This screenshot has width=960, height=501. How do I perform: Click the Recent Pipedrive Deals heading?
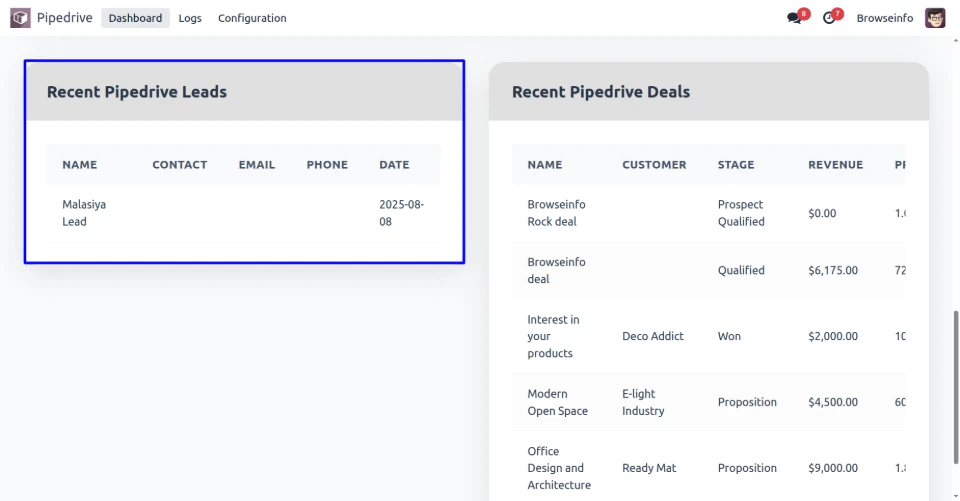click(x=601, y=92)
